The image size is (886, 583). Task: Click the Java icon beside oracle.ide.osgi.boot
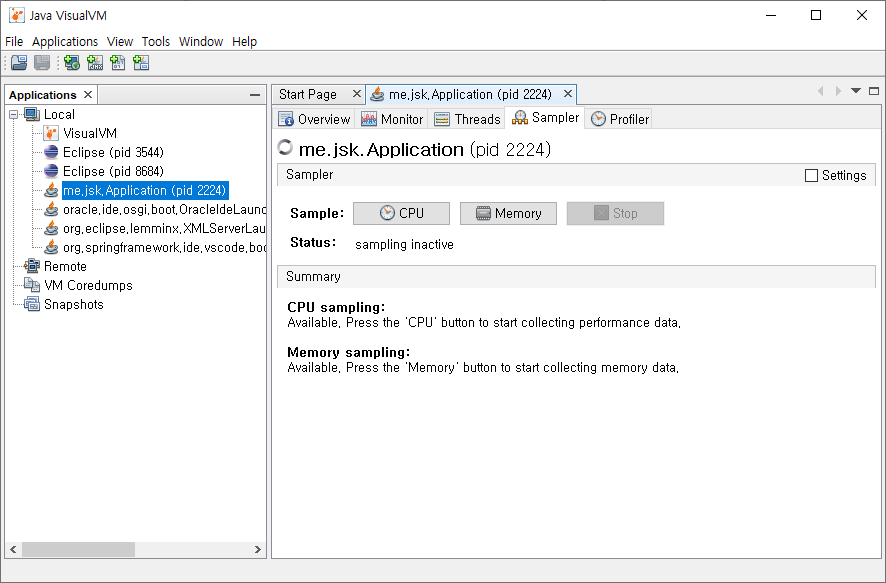click(x=51, y=209)
